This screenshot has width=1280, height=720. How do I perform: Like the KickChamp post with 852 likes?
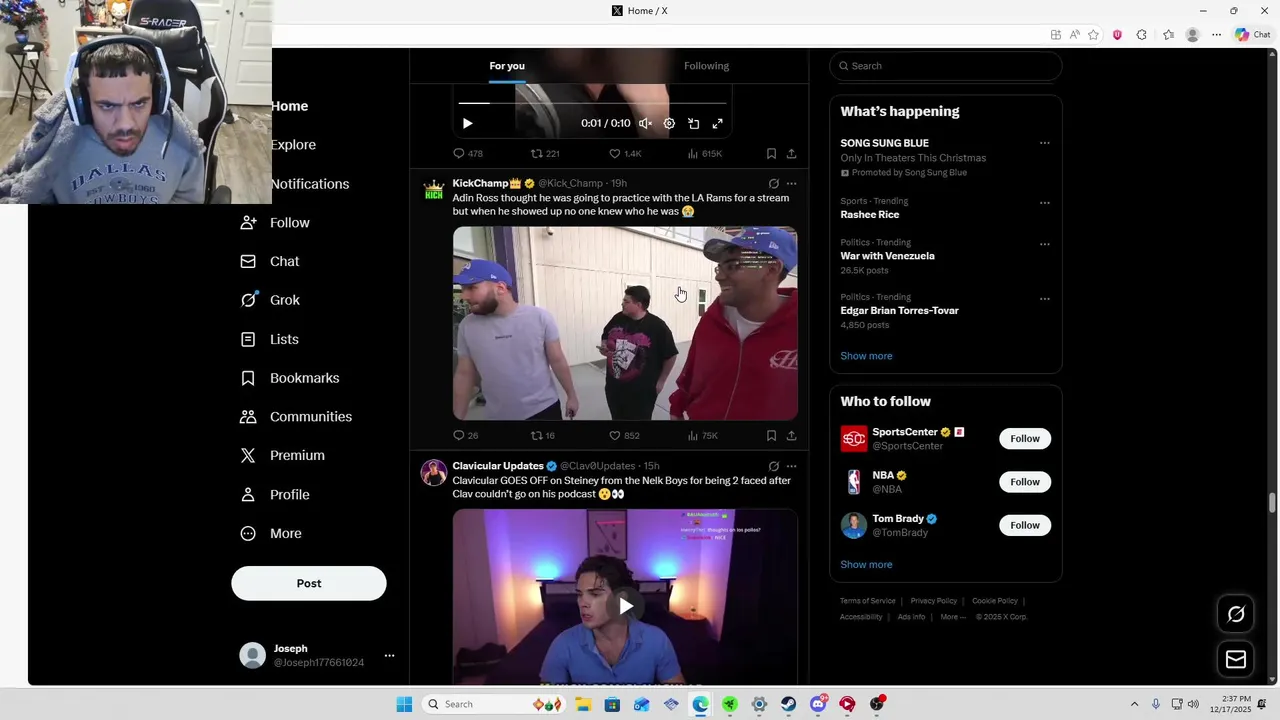click(x=624, y=435)
